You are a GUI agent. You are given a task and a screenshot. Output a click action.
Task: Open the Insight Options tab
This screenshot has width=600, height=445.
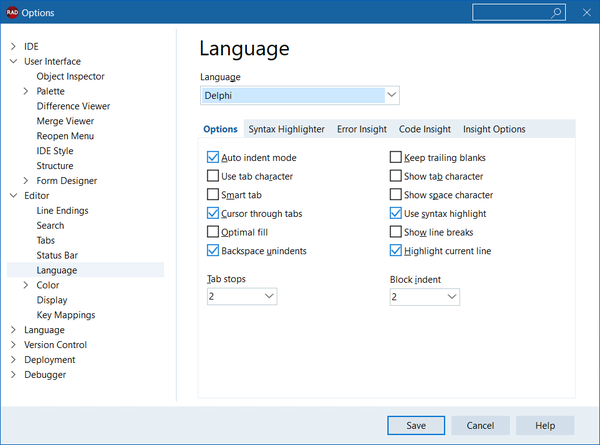pos(494,129)
